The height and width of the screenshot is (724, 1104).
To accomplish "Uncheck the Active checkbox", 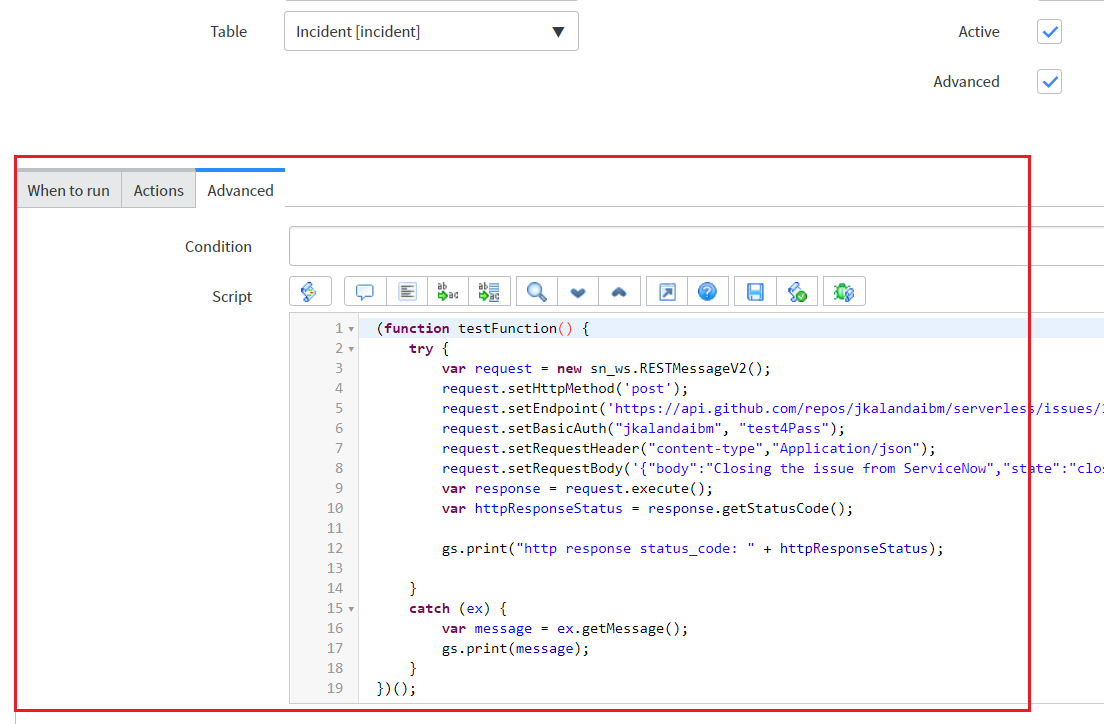I will 1049,32.
